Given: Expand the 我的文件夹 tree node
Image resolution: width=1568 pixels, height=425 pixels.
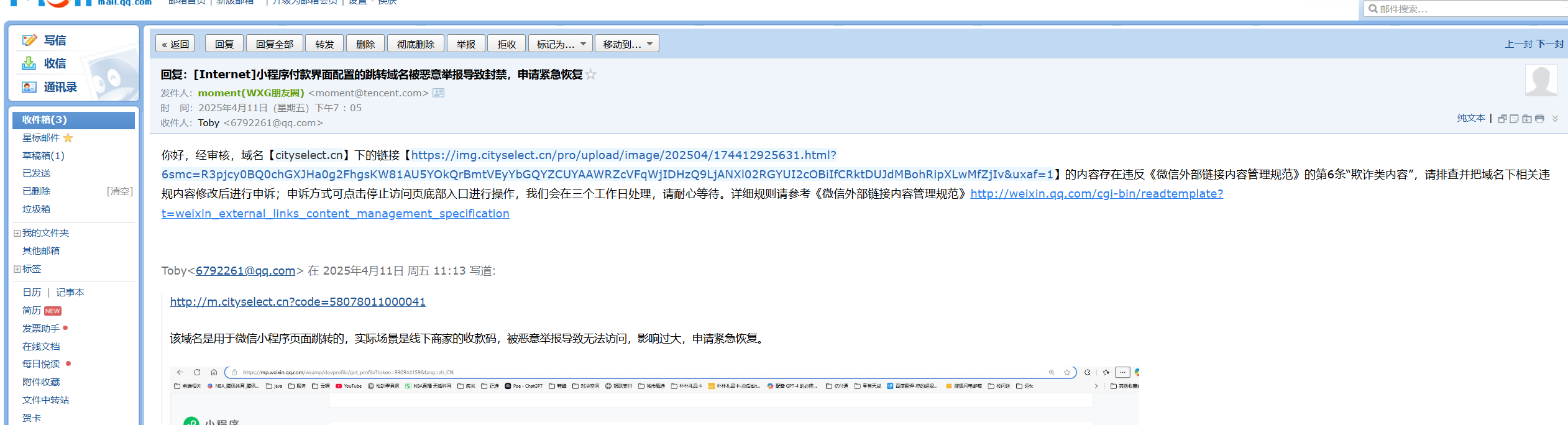Looking at the screenshot, I should 17,233.
